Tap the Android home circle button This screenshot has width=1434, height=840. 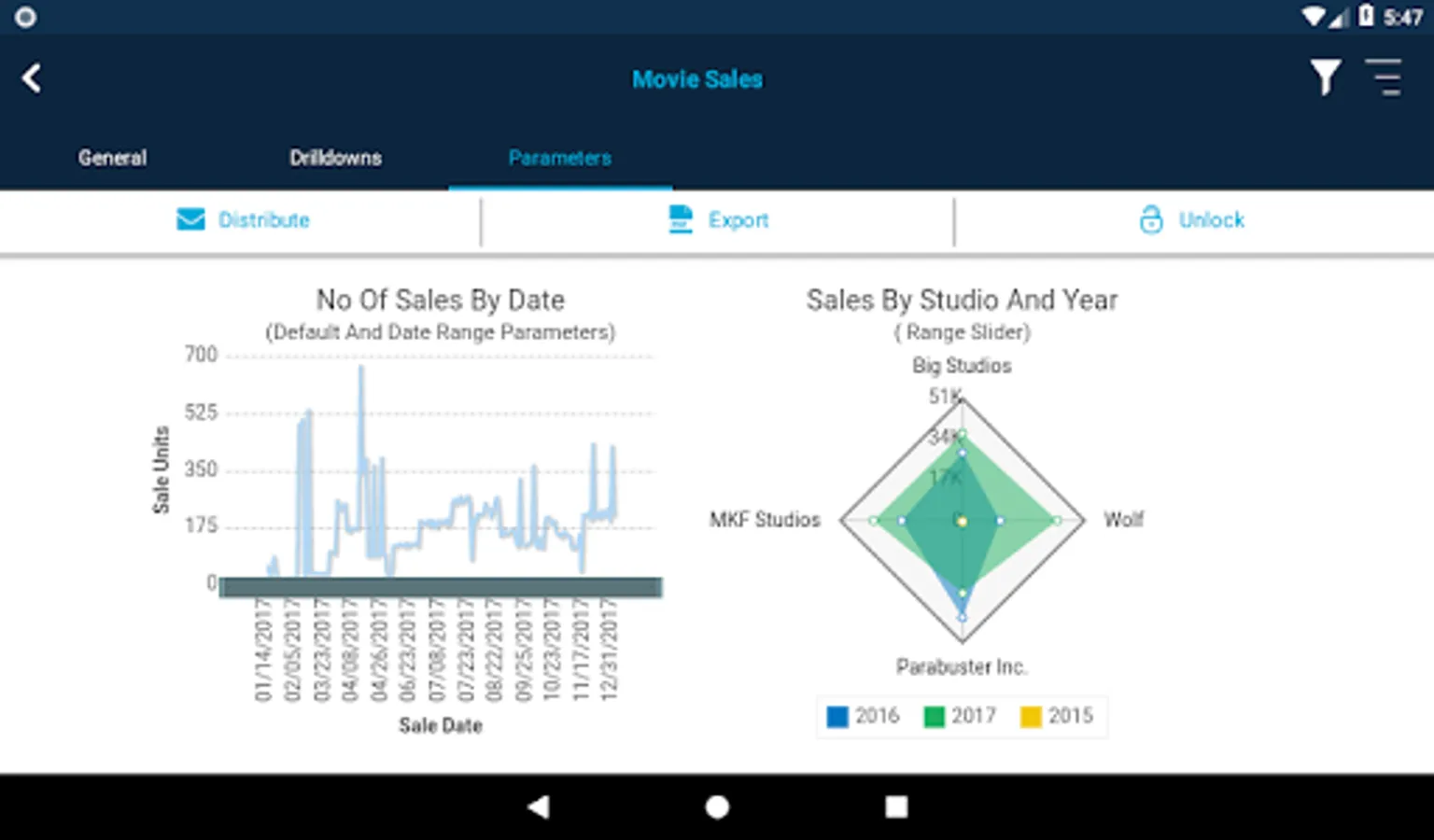point(717,807)
